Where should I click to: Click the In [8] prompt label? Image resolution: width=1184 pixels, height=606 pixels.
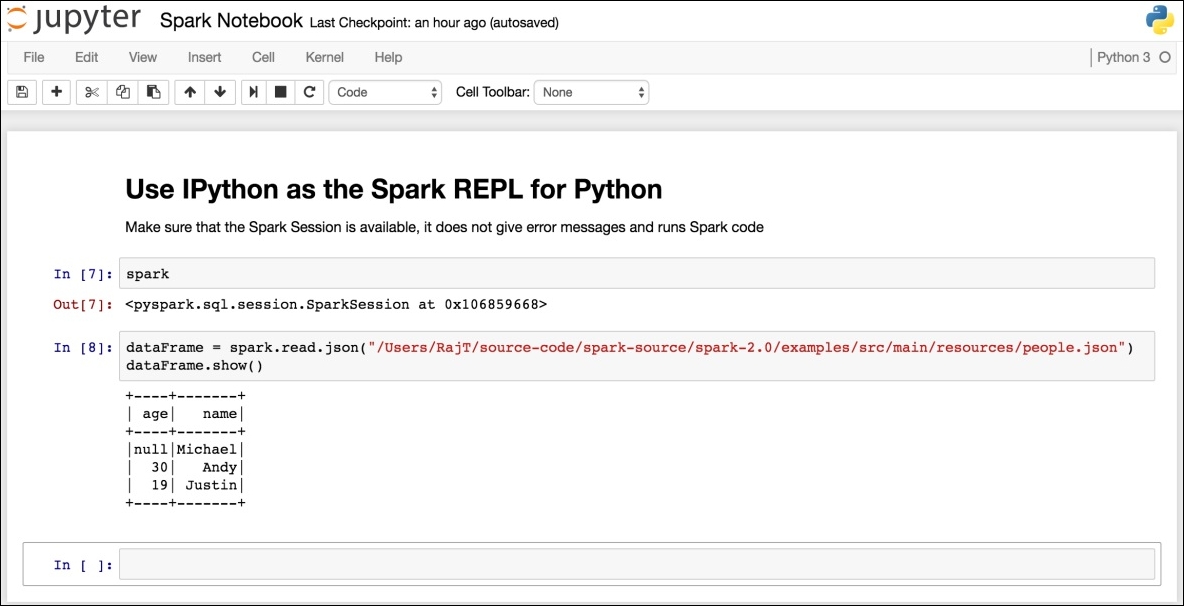(x=83, y=347)
